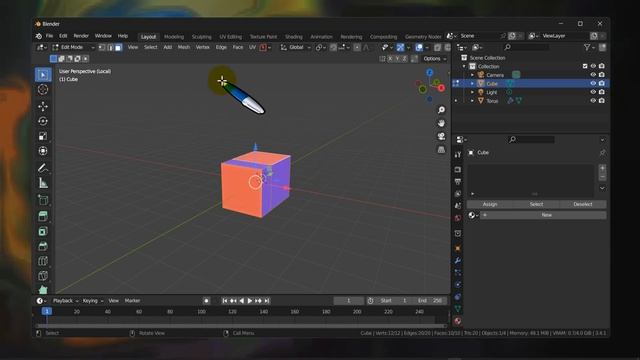Open the Vertex menu
This screenshot has height=360, width=640.
202,48
